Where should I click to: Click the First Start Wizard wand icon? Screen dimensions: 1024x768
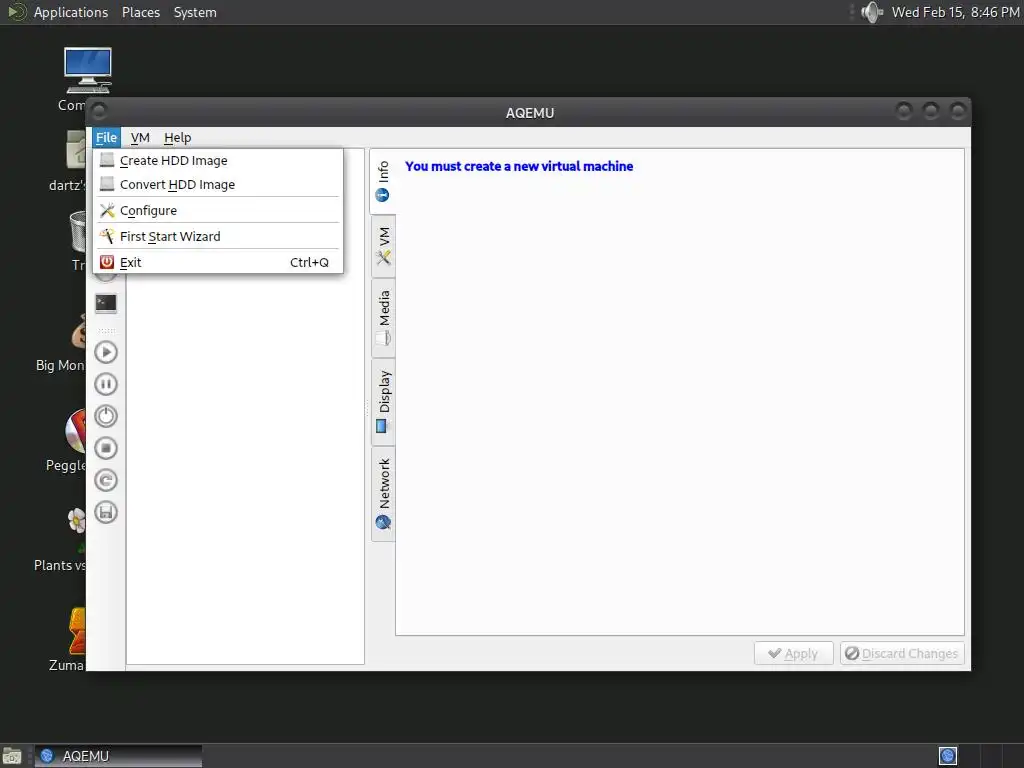click(107, 236)
